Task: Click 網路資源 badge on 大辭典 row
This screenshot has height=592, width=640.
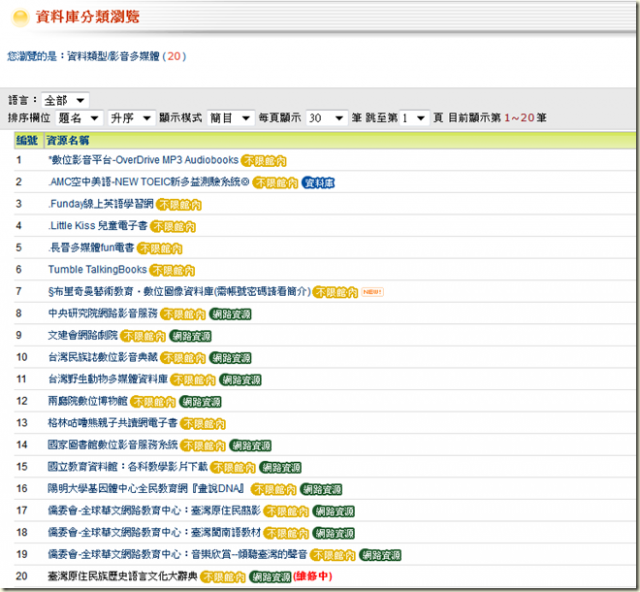Action: pyautogui.click(x=270, y=577)
